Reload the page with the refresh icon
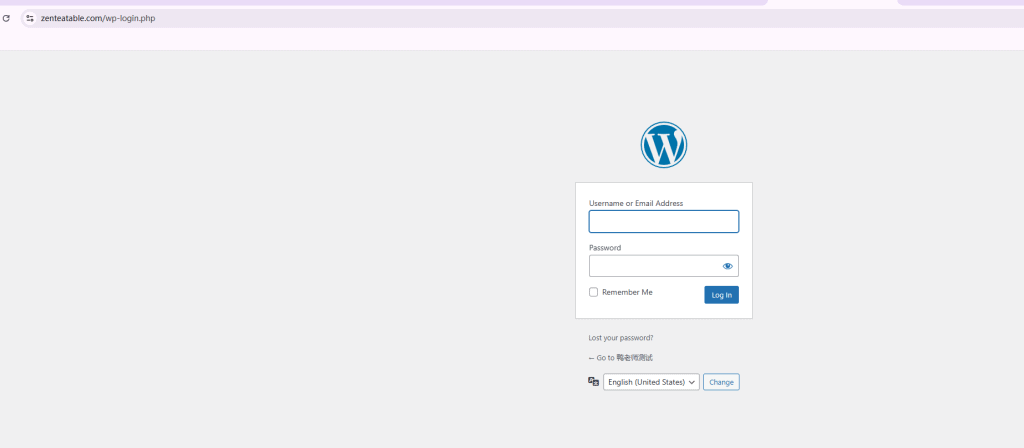Screen dimensions: 1024x448 (x=7, y=18)
